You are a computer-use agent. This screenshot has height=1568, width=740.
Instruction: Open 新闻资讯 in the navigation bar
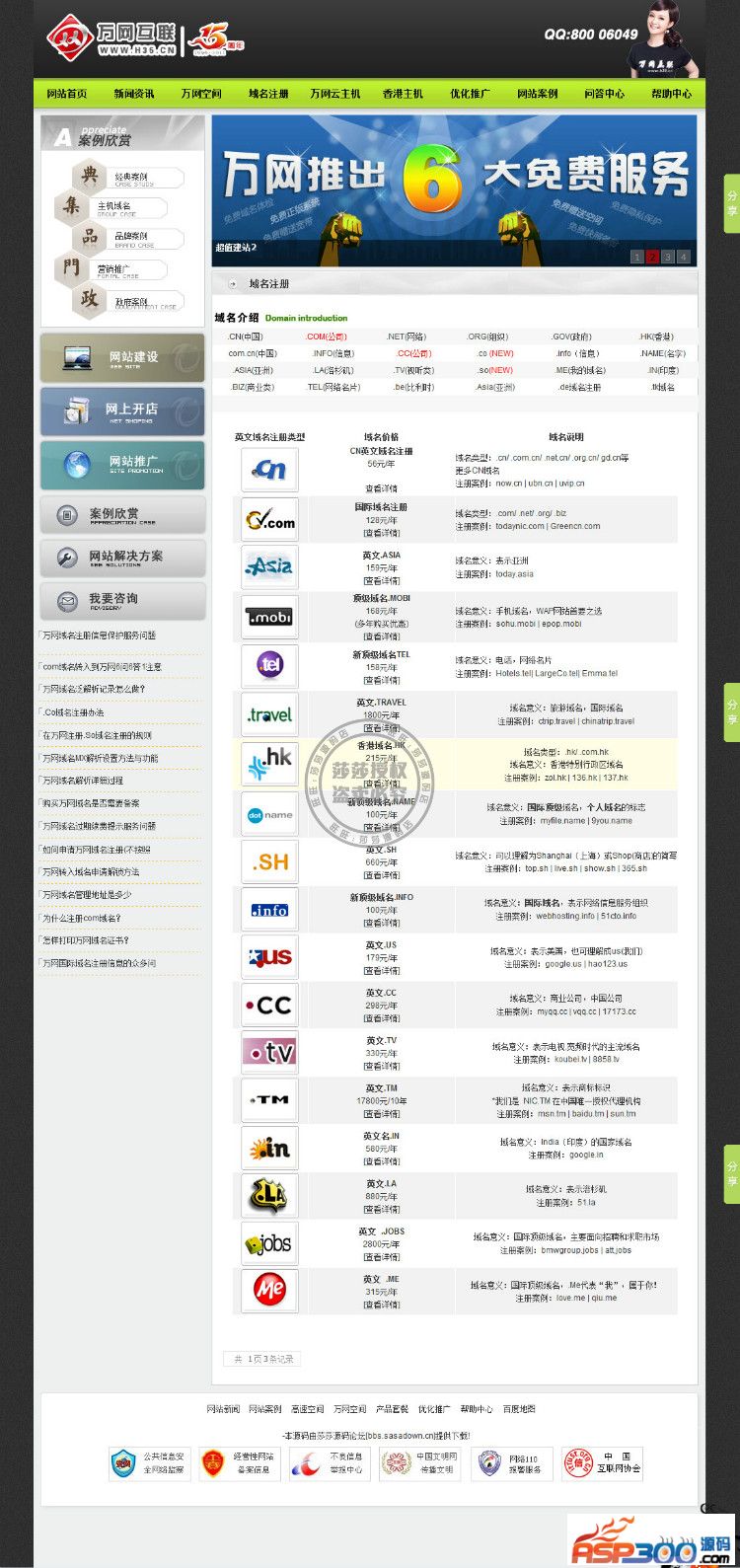point(134,94)
